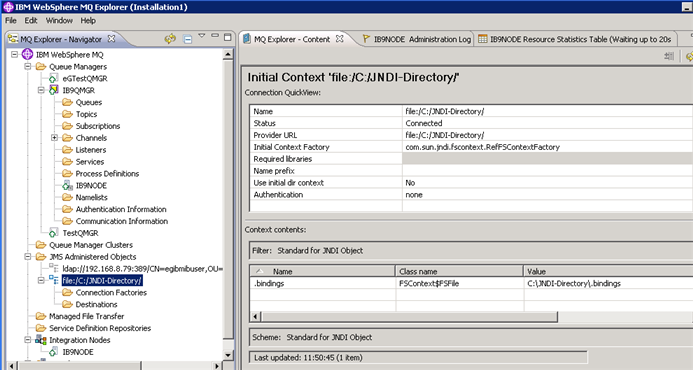Click the context contents horizontal scrollbar left arrow
The width and height of the screenshot is (693, 370).
tap(256, 317)
